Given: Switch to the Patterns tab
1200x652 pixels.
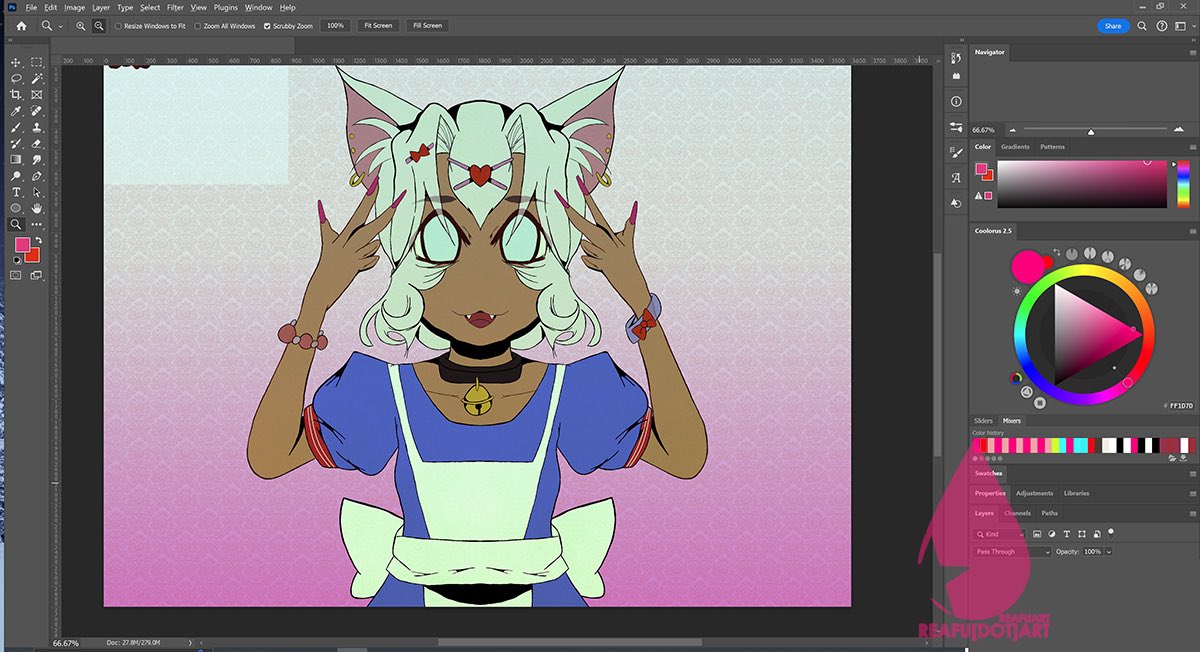Looking at the screenshot, I should click(1052, 147).
